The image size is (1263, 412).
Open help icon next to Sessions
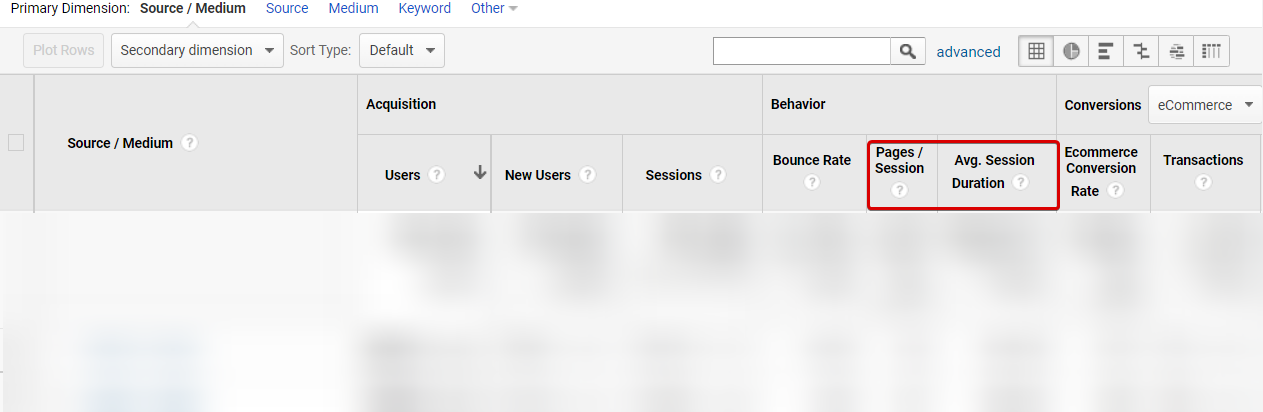(x=717, y=175)
